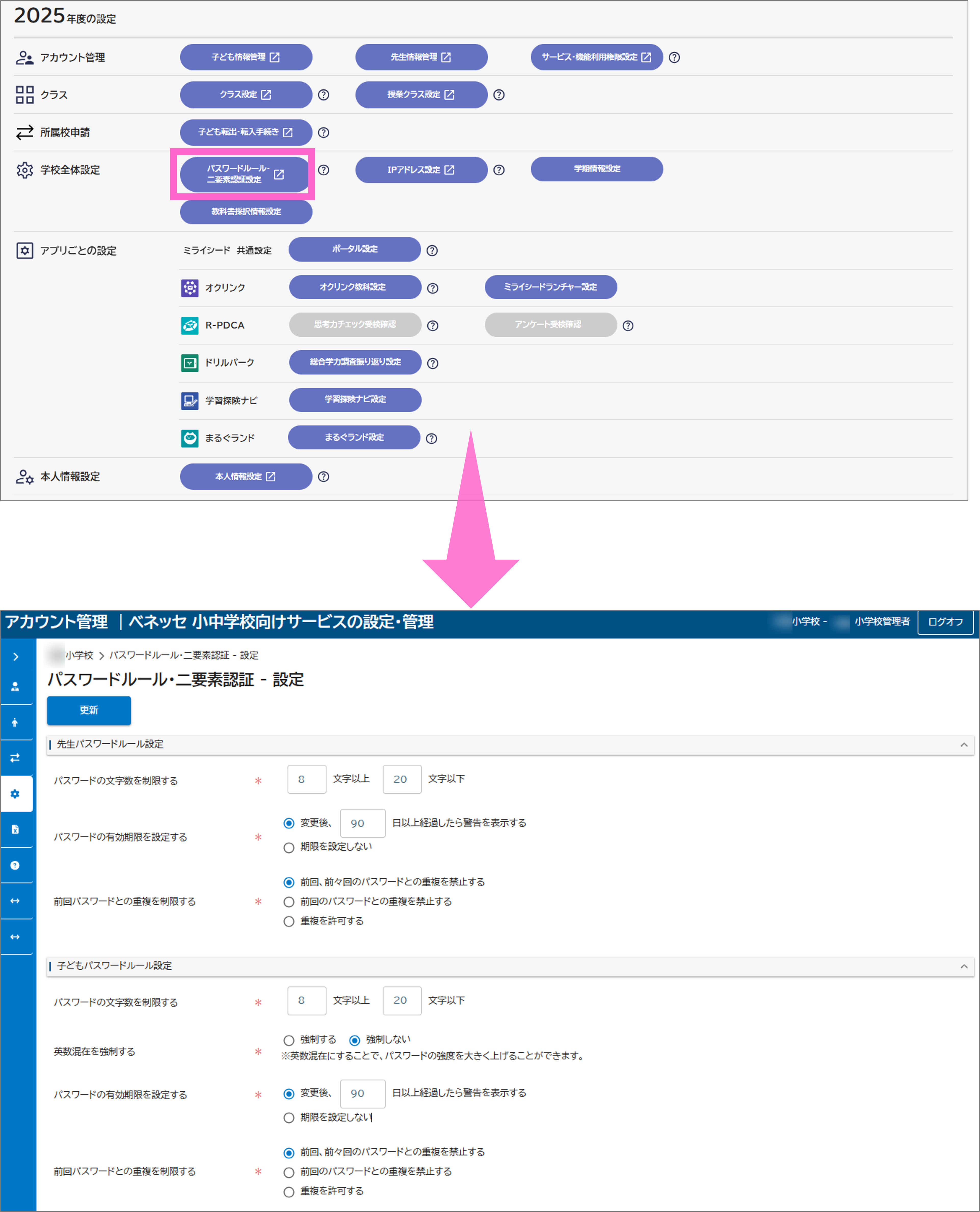Click help icon beside ポータル設定
This screenshot has height=1212, width=980.
432,251
